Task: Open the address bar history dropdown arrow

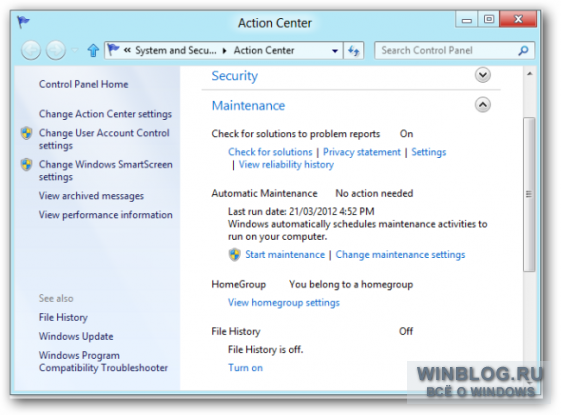Action: click(x=335, y=51)
